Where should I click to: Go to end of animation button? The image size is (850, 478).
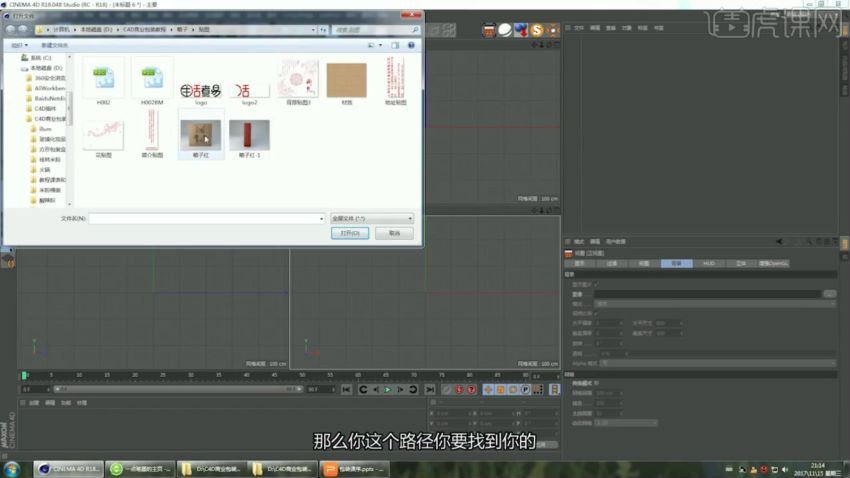click(x=429, y=389)
